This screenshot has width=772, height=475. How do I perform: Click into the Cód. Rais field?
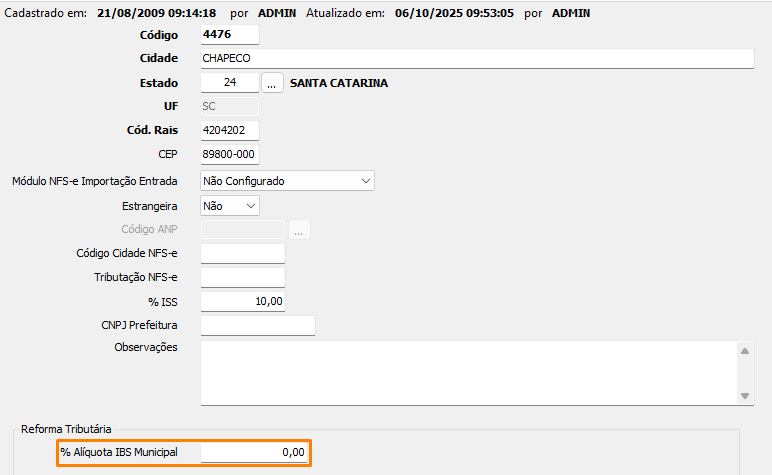point(229,131)
